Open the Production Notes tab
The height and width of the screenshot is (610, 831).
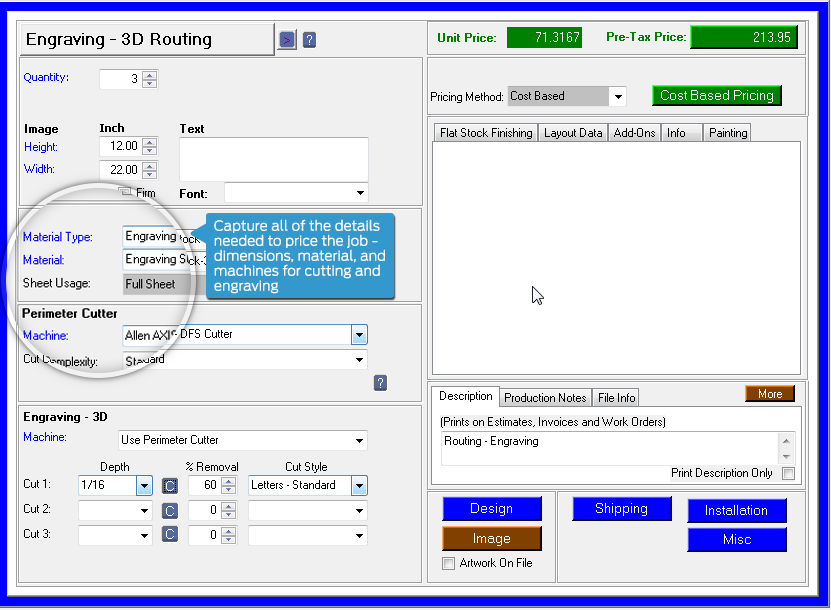tap(545, 397)
